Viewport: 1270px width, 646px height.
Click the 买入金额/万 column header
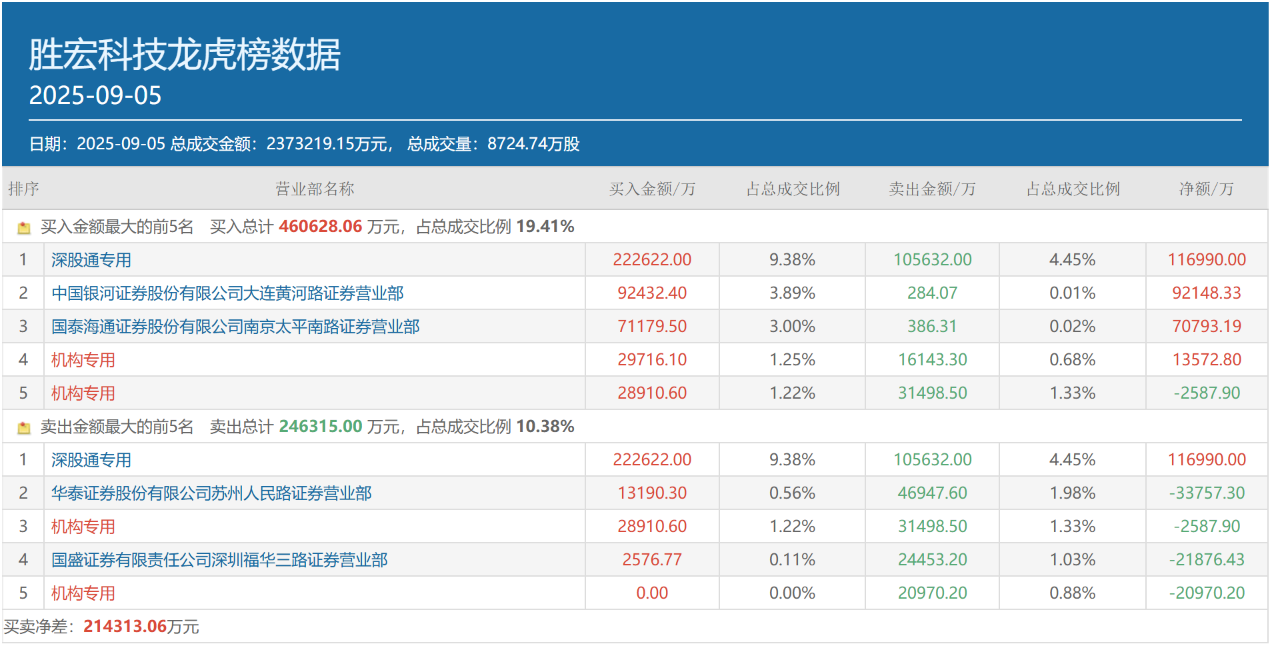pos(652,189)
